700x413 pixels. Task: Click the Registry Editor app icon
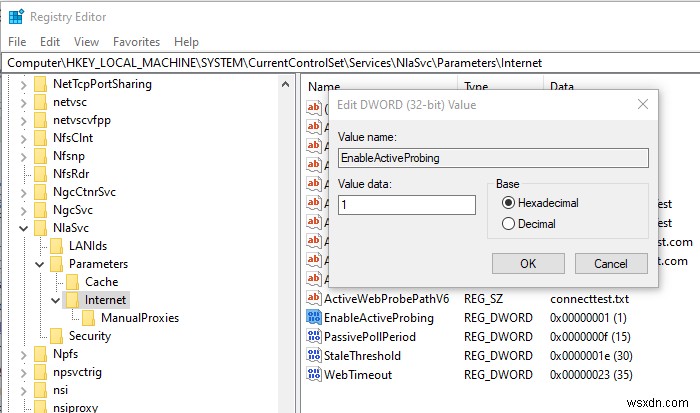pyautogui.click(x=17, y=17)
